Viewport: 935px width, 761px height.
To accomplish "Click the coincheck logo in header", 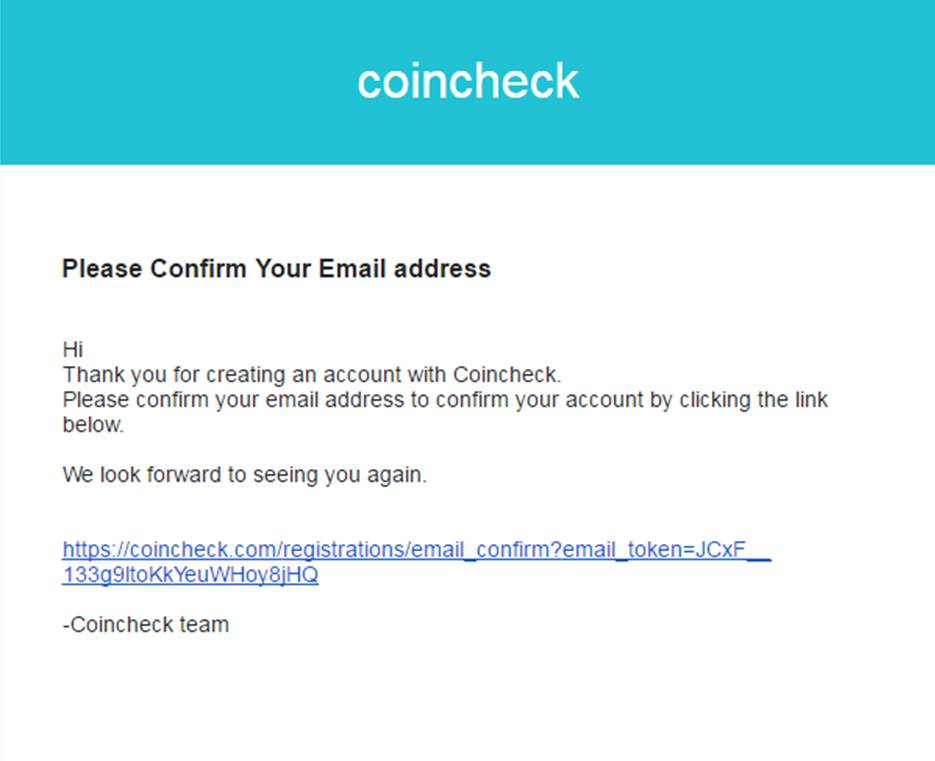I will pyautogui.click(x=468, y=81).
